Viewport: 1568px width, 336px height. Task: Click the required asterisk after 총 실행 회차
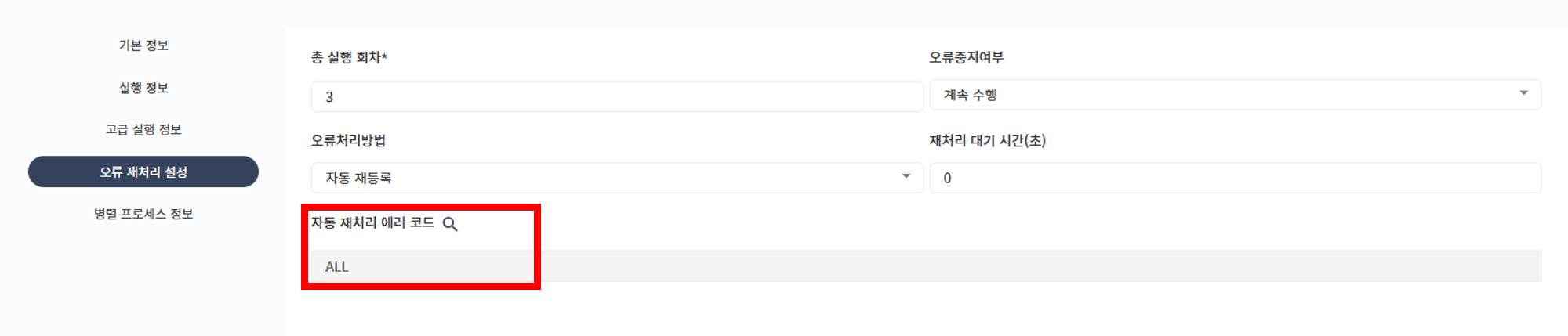point(384,56)
